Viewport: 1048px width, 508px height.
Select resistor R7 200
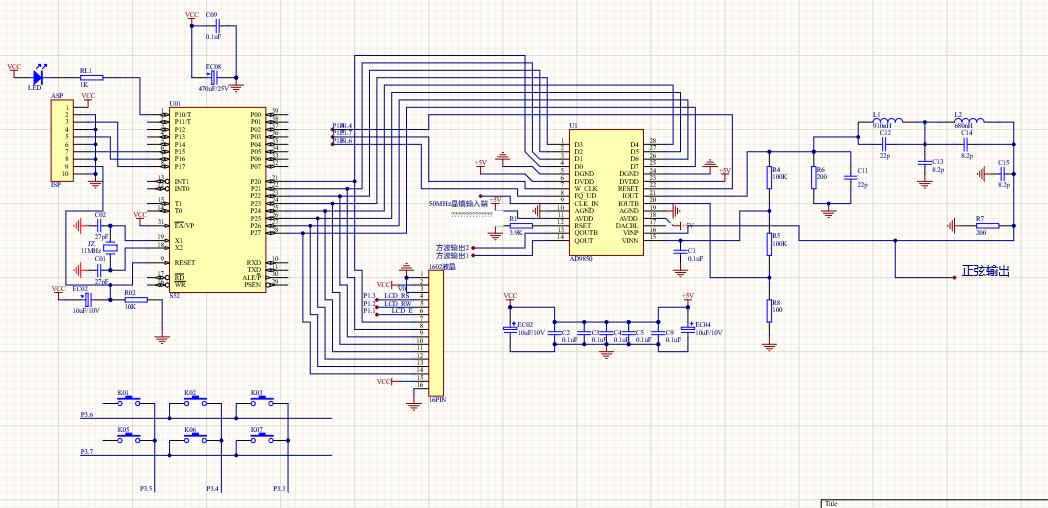tap(987, 225)
